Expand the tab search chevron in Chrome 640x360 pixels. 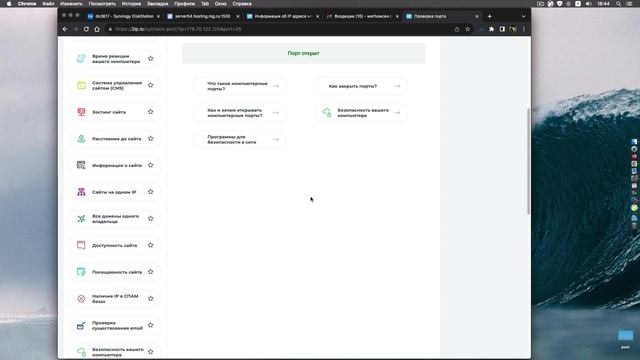[x=523, y=16]
